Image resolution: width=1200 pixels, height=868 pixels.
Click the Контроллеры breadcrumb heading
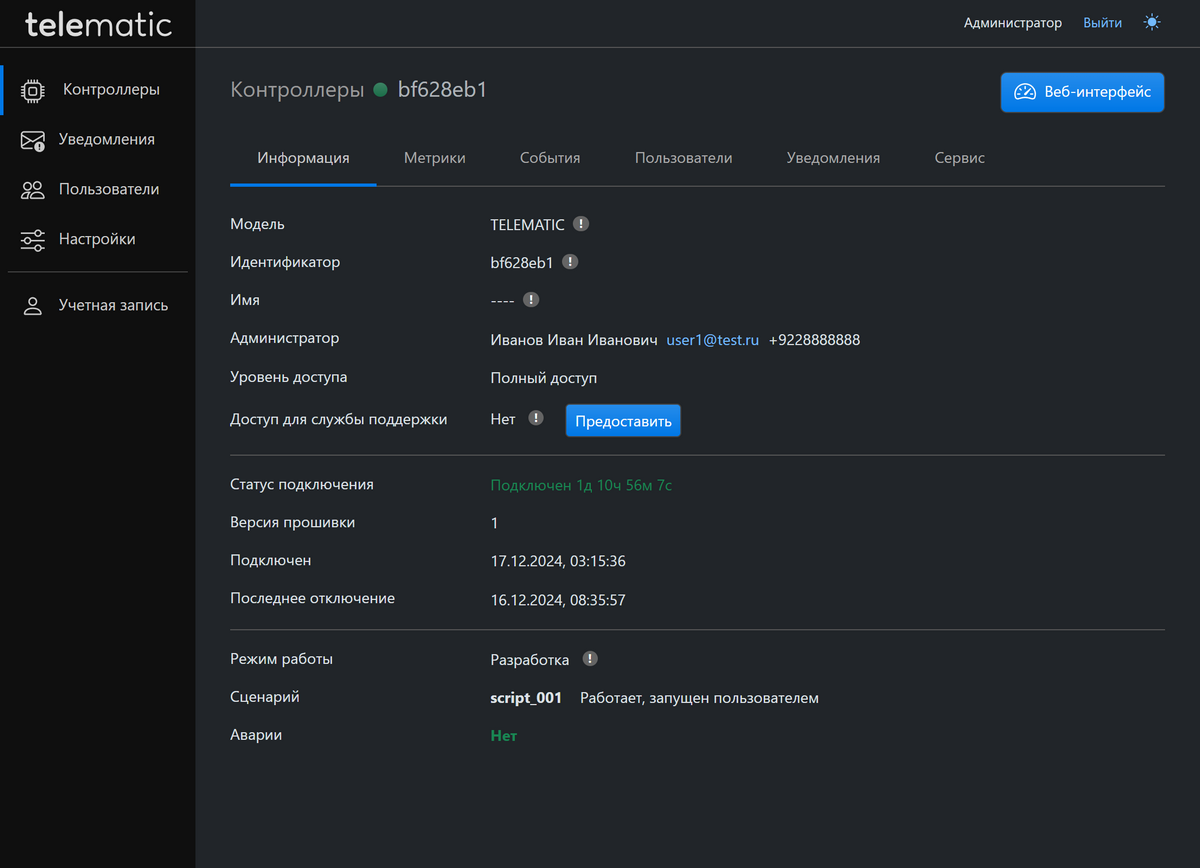pos(297,90)
